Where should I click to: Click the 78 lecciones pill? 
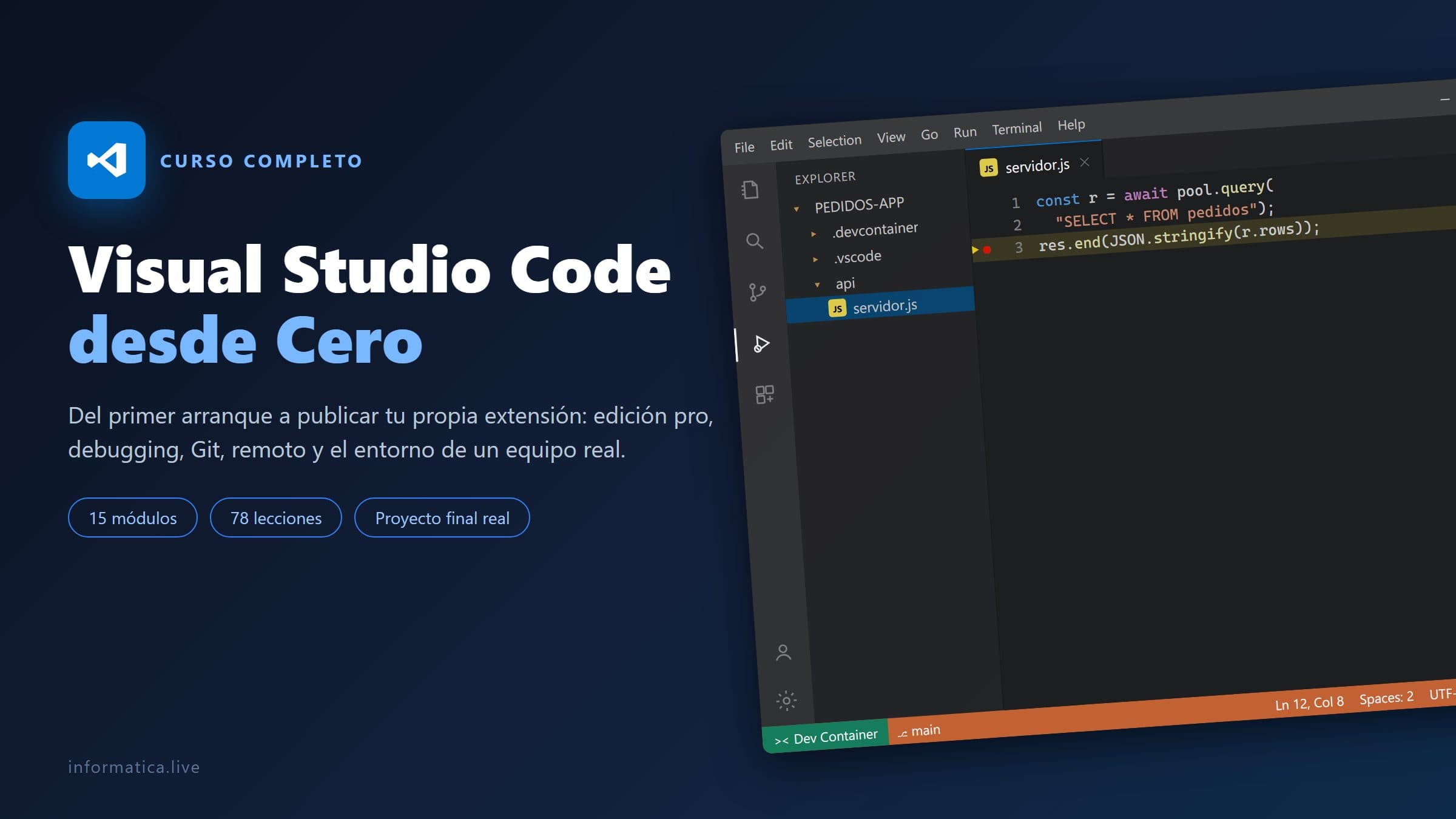pyautogui.click(x=276, y=517)
